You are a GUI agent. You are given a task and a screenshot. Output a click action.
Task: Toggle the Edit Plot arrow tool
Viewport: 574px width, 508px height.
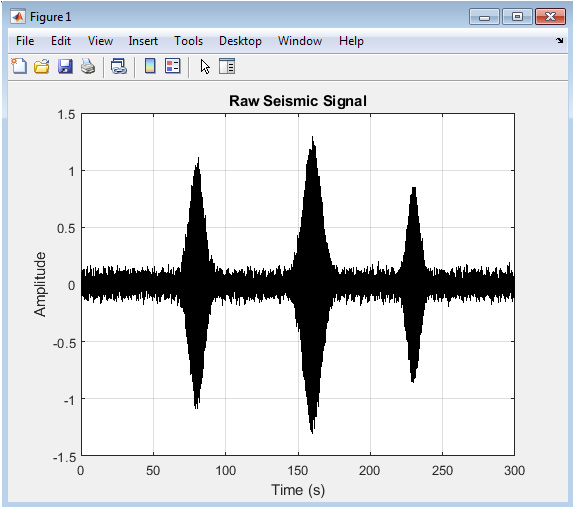[205, 67]
